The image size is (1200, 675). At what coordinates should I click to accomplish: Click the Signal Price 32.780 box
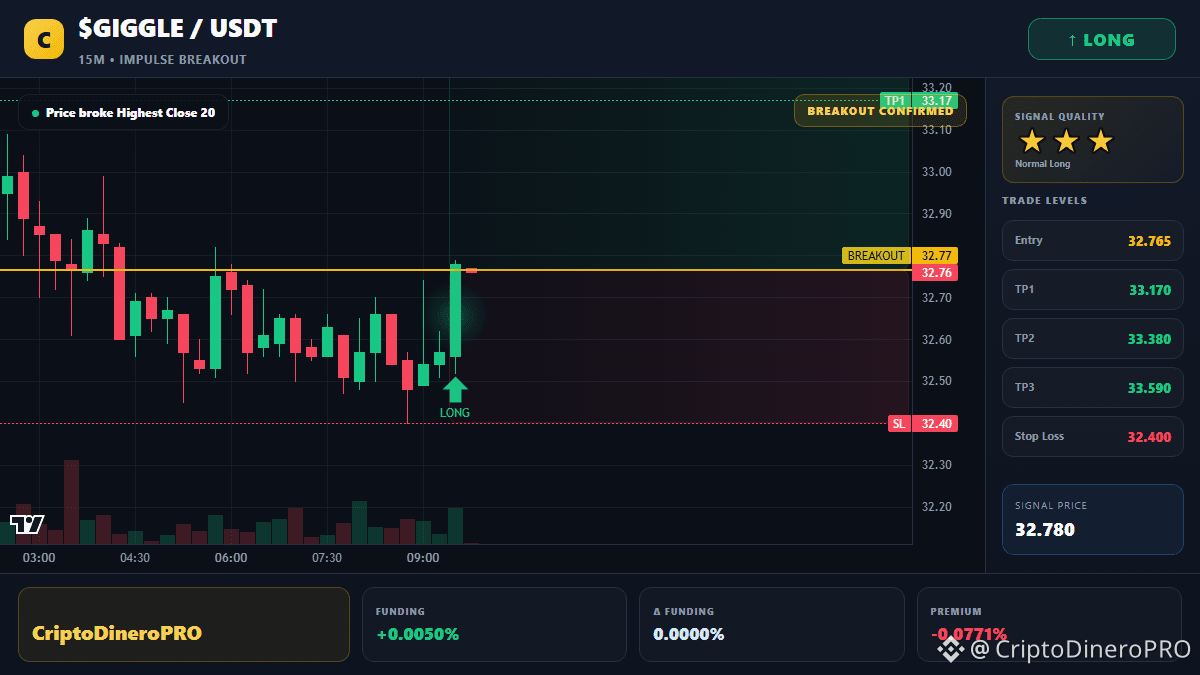point(1092,519)
